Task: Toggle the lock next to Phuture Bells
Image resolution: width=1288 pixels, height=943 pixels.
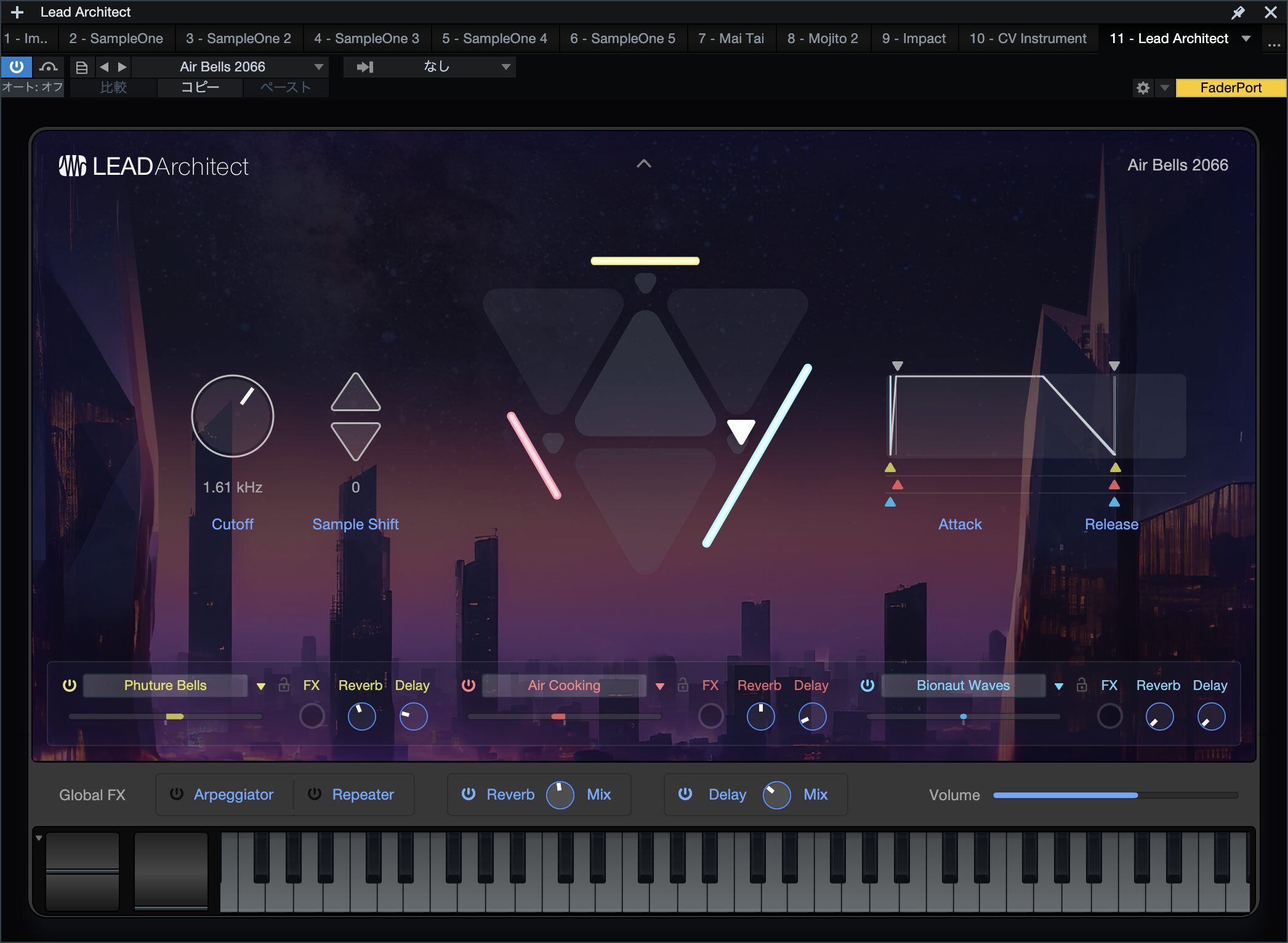Action: (284, 685)
